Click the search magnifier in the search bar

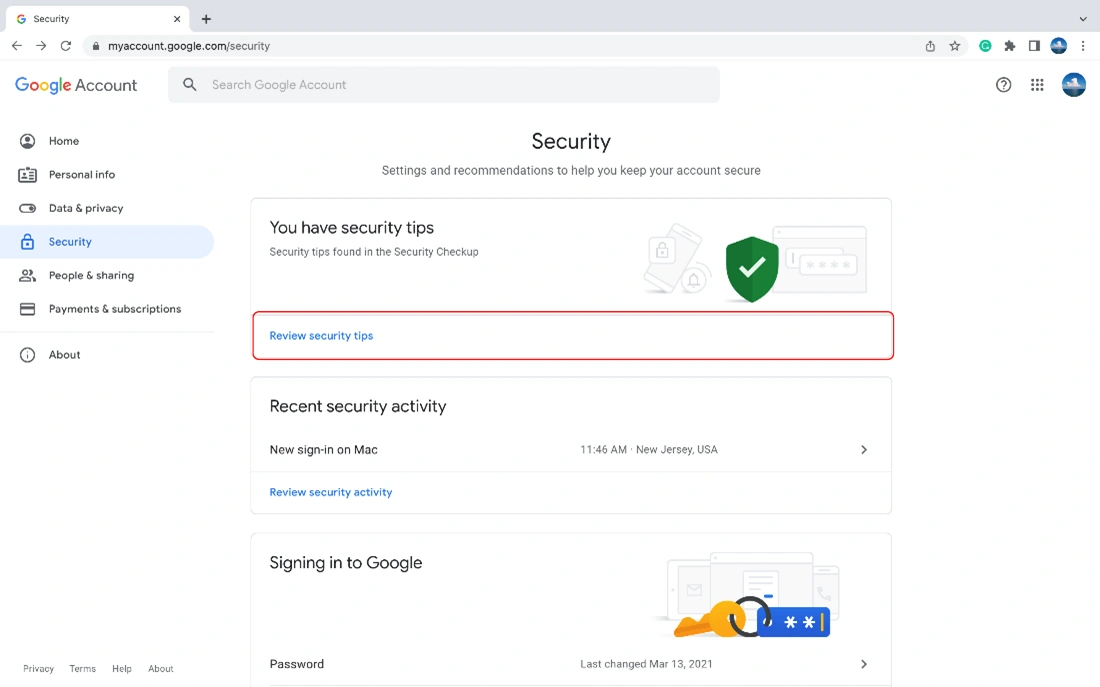(190, 85)
